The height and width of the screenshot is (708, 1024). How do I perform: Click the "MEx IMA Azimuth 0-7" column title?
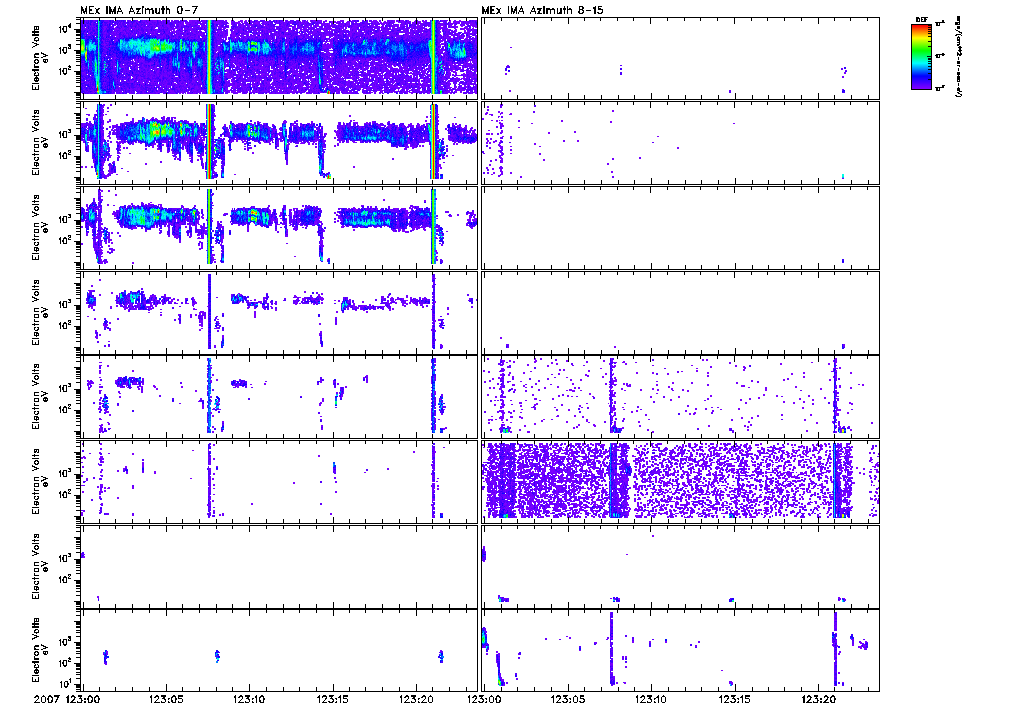[x=138, y=10]
